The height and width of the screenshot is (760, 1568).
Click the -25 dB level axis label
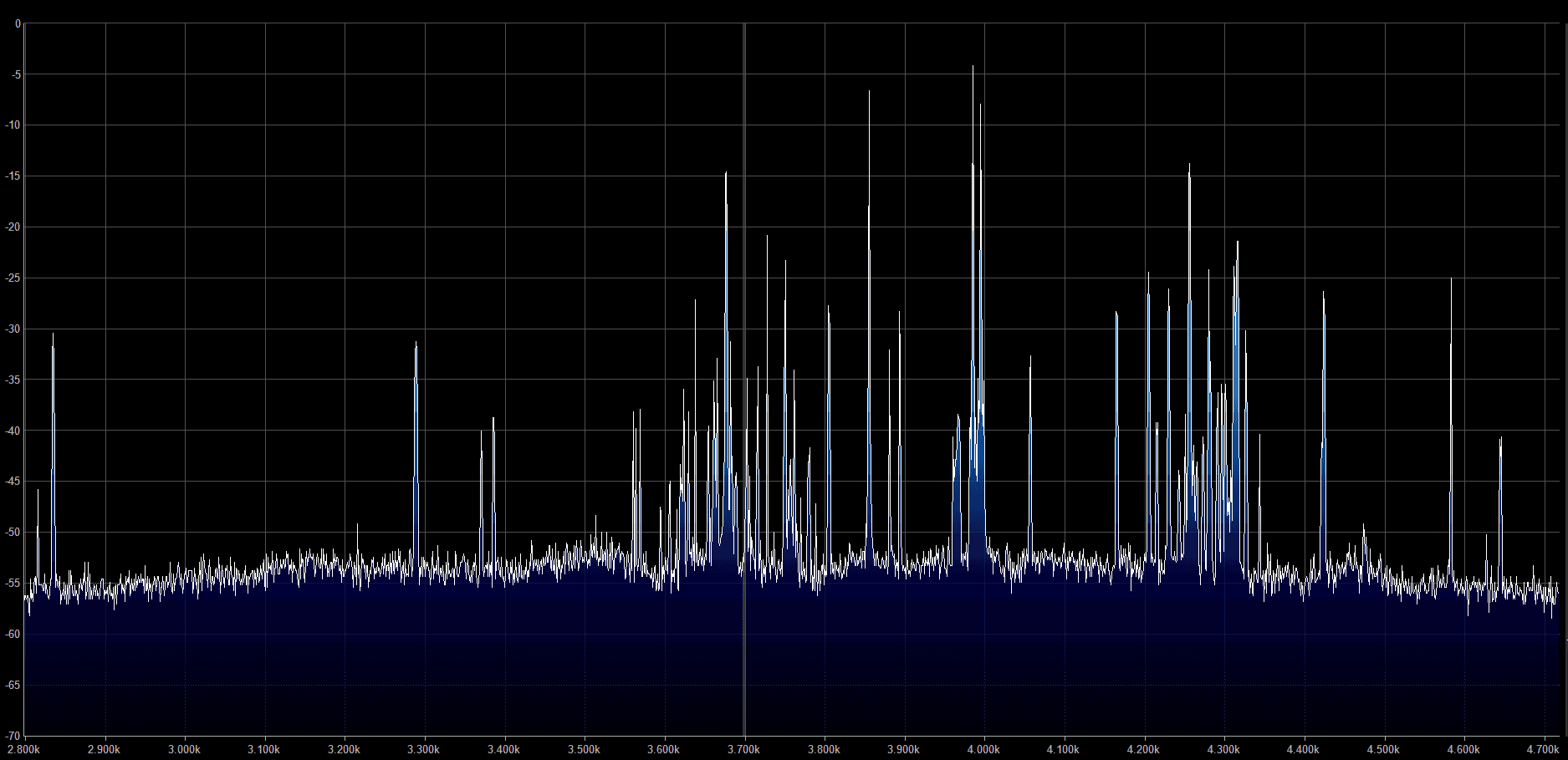(13, 278)
